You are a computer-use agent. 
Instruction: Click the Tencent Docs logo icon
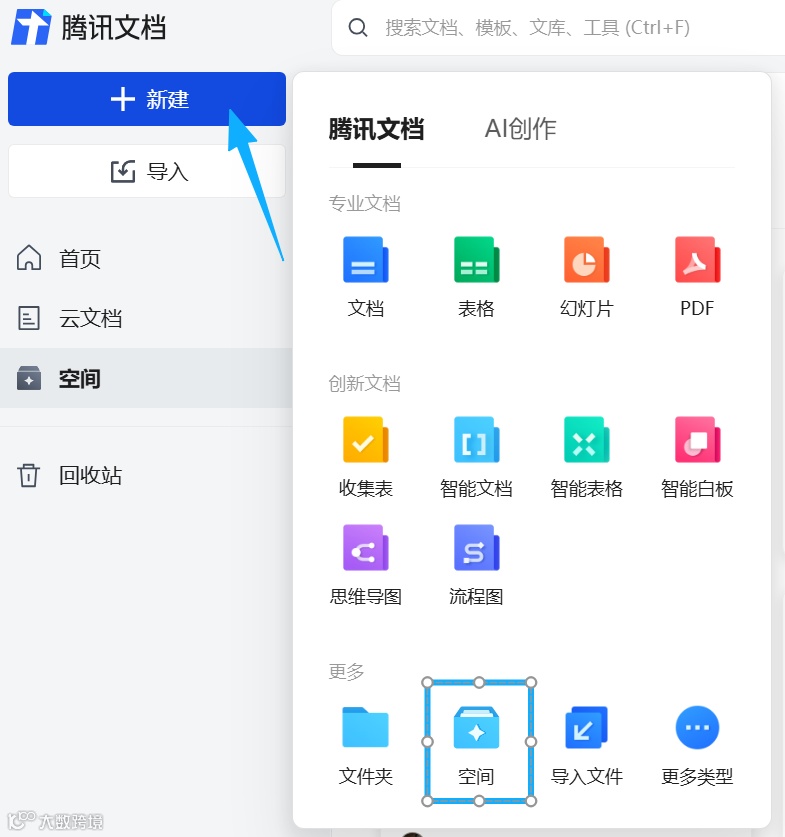[31, 27]
